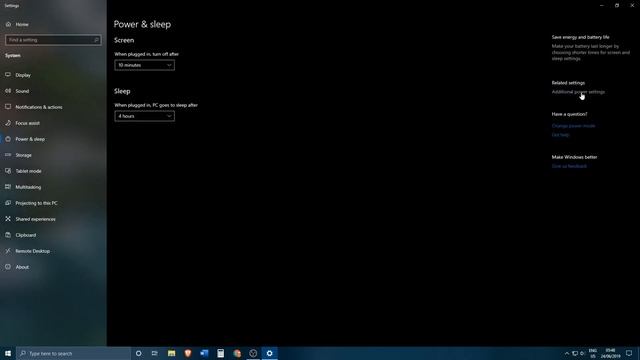The width and height of the screenshot is (640, 360).
Task: Select Tablet mode in the sidebar
Action: [x=28, y=171]
